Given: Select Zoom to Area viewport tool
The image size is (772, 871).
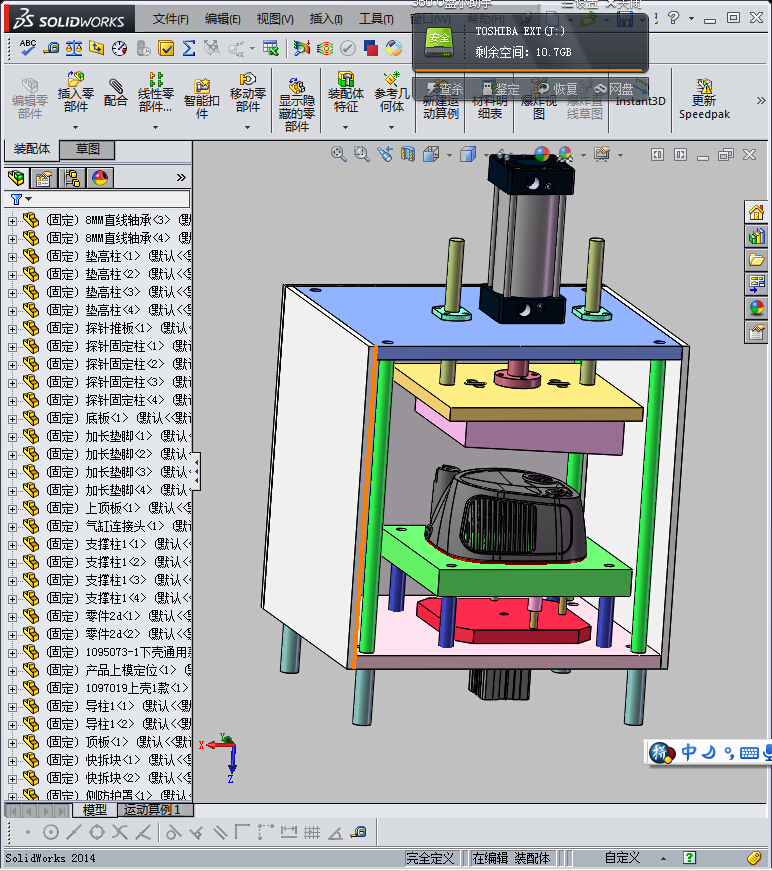Looking at the screenshot, I should point(362,154).
